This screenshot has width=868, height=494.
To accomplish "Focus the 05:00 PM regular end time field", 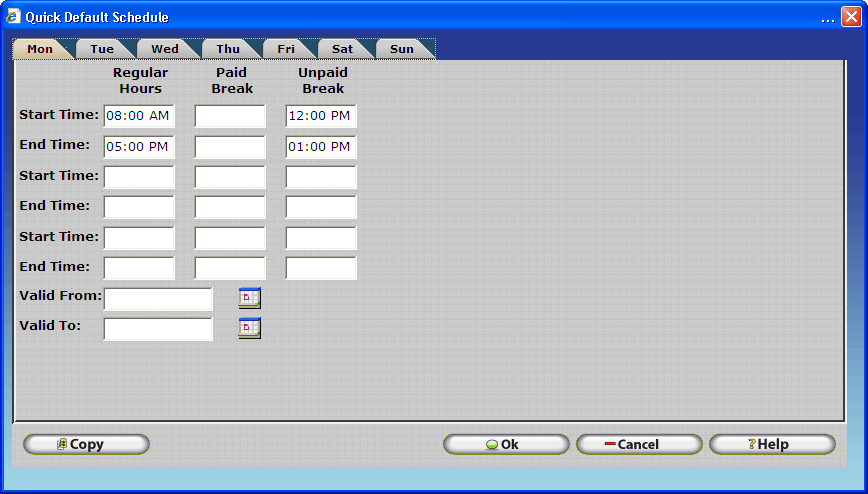I will coord(139,147).
